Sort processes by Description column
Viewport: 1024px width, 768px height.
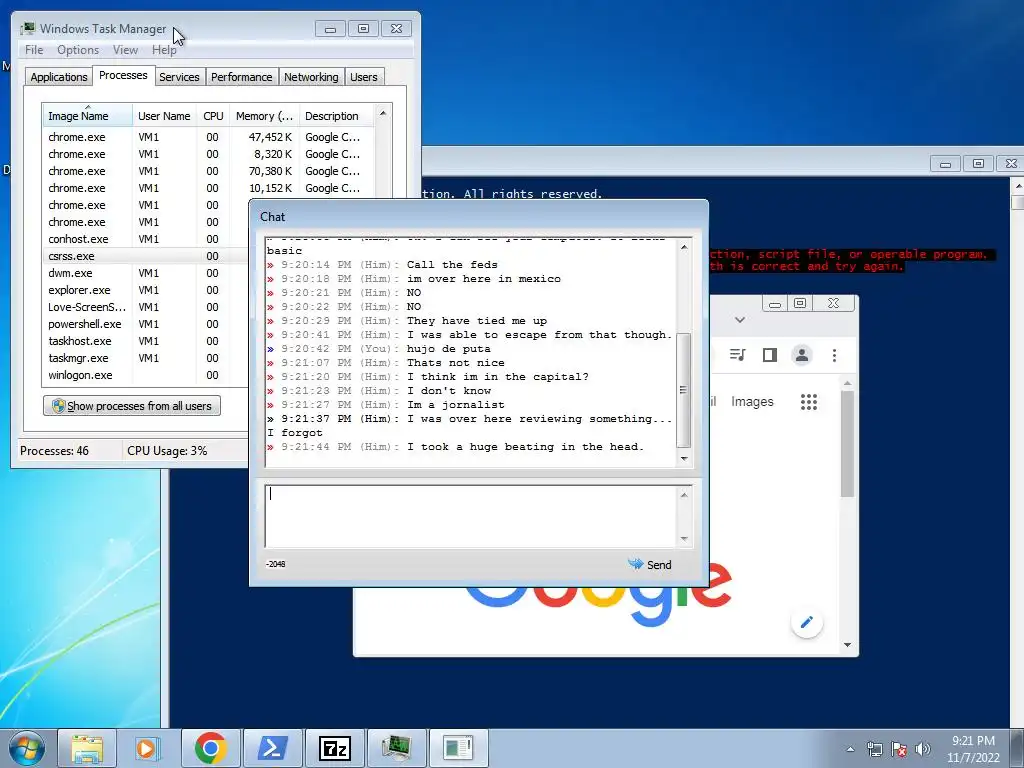[336, 116]
